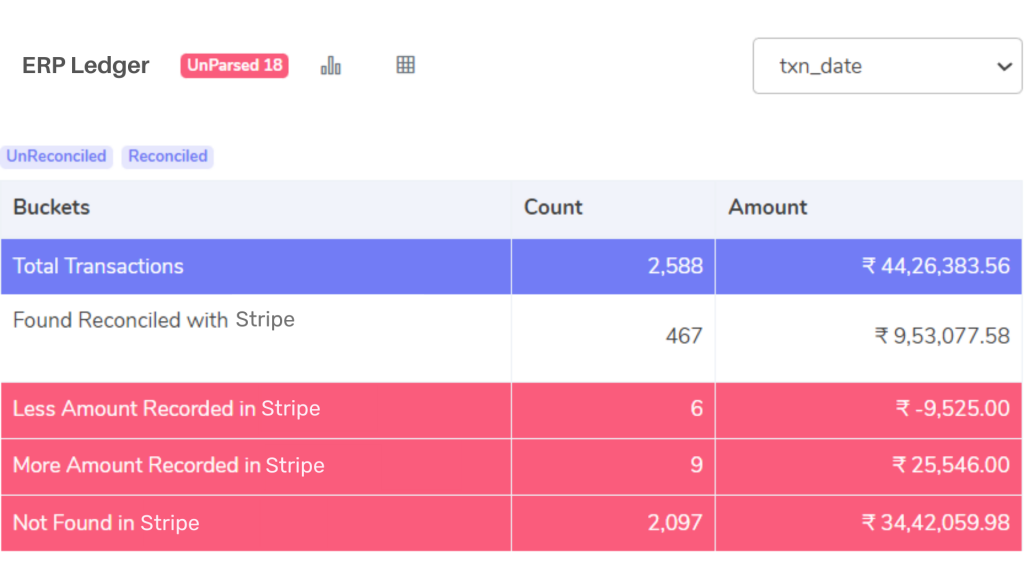Select the More Amount Recorded in Stripe row
This screenshot has height=576, width=1024.
click(x=511, y=466)
